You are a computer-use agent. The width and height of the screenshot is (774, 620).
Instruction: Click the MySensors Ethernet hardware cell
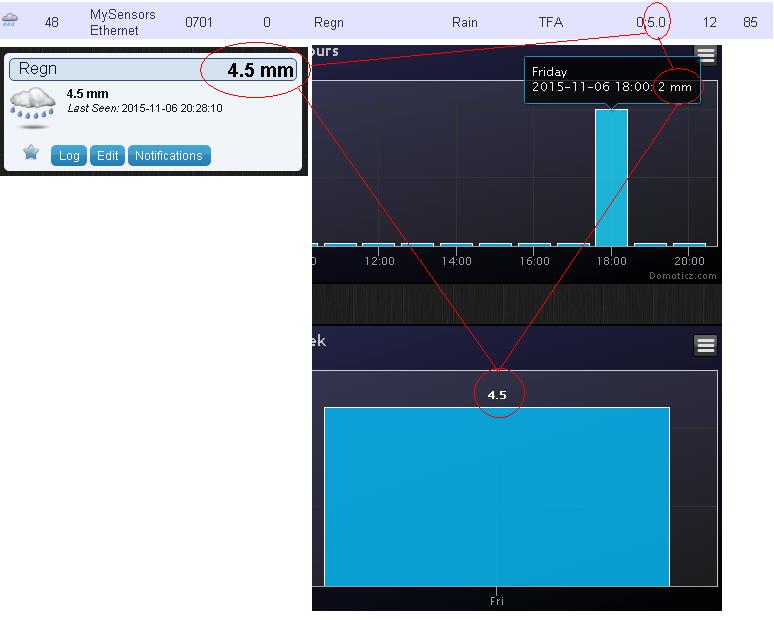[122, 22]
